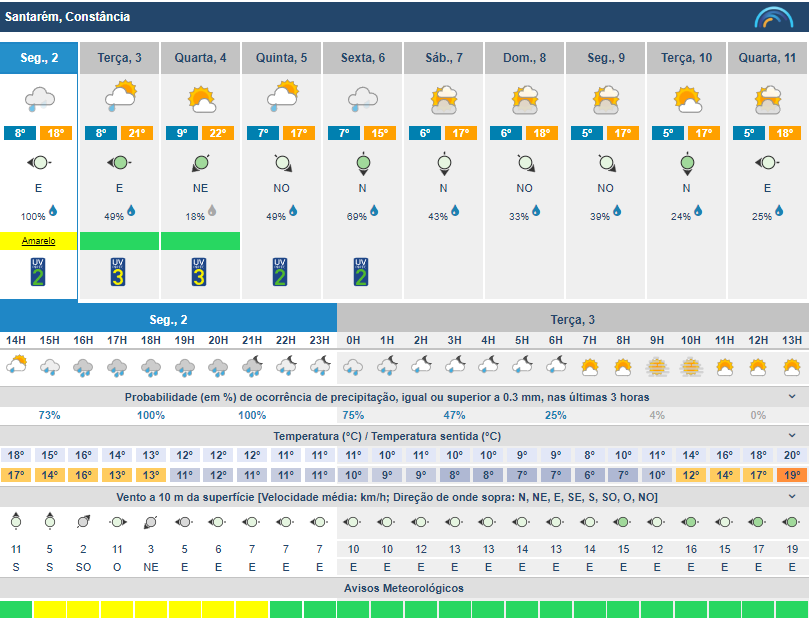
Task: Click the UV index 3 icon under Quarta, 4
Action: [200, 271]
